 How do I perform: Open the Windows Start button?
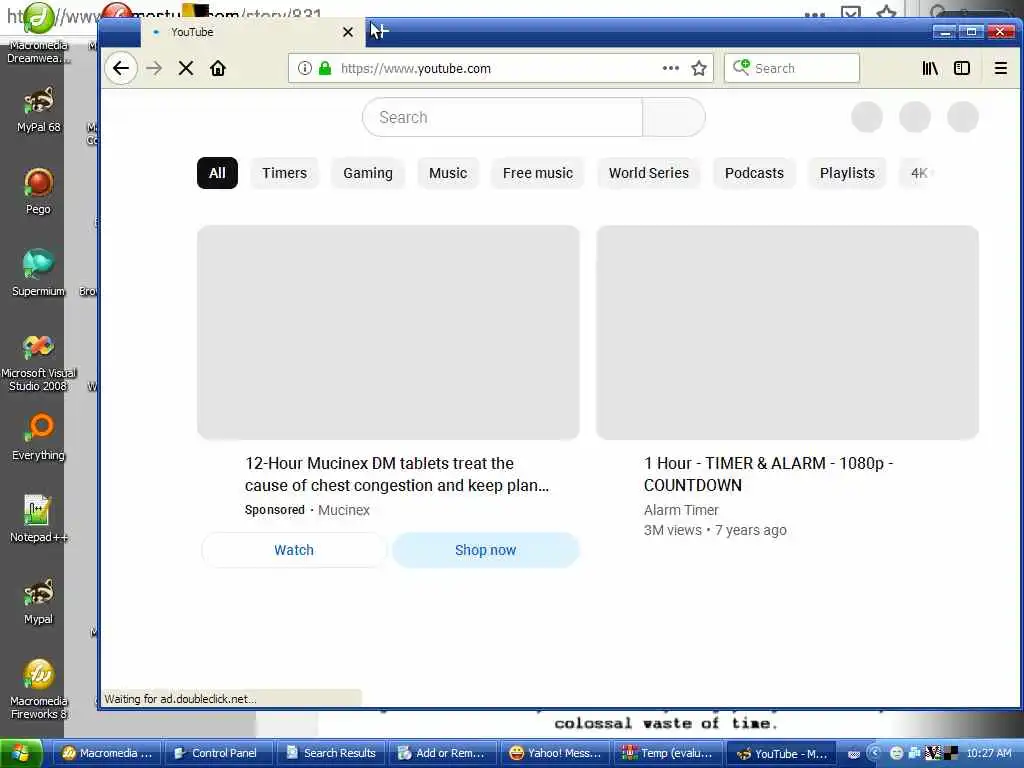pos(21,753)
